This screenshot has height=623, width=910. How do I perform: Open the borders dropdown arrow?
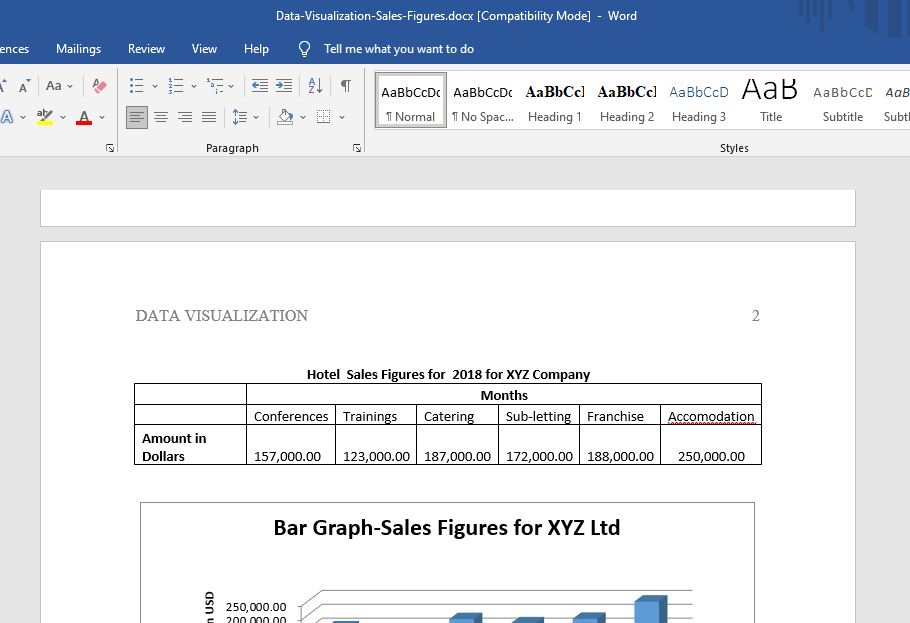(x=342, y=117)
